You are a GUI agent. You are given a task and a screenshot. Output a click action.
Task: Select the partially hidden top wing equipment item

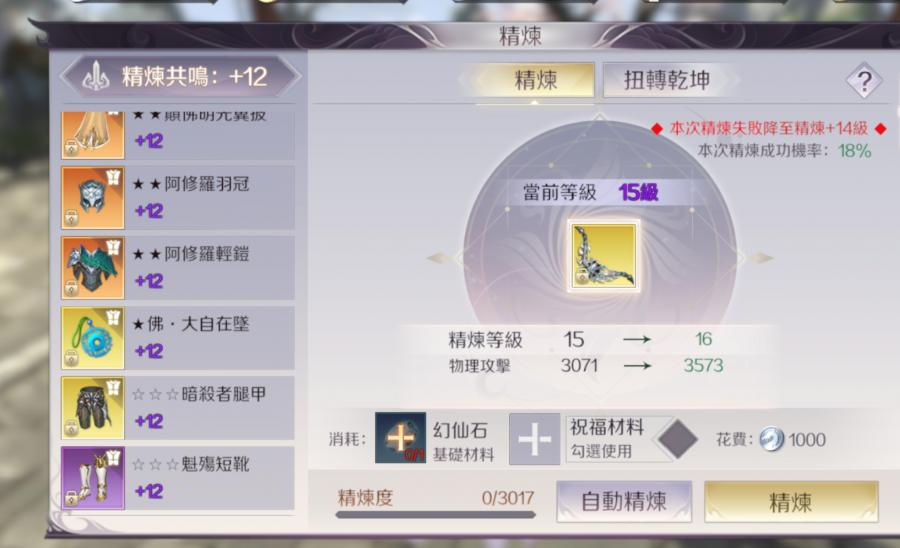tap(178, 135)
